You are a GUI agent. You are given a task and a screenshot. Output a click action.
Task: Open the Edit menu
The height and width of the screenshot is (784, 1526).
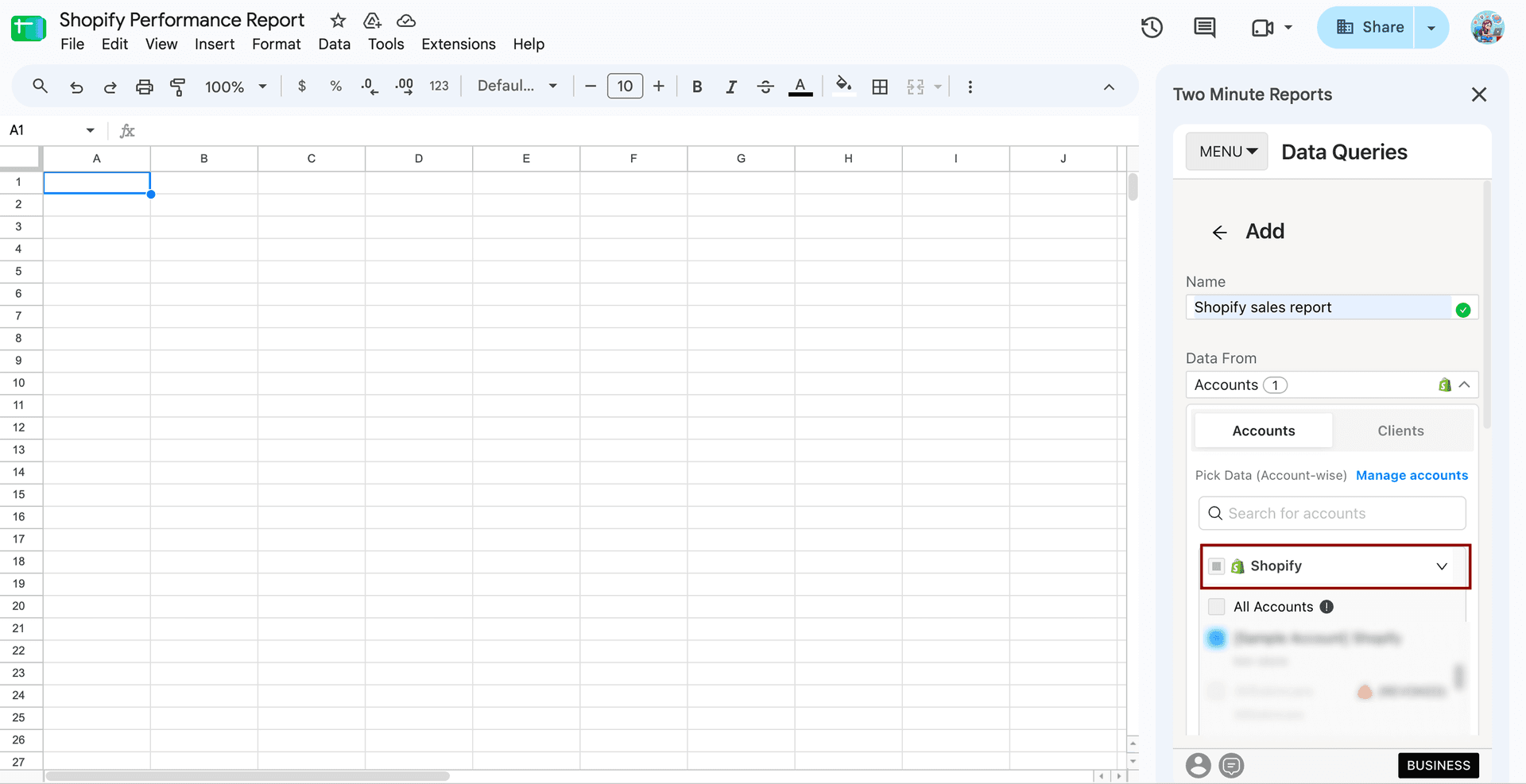click(x=114, y=44)
